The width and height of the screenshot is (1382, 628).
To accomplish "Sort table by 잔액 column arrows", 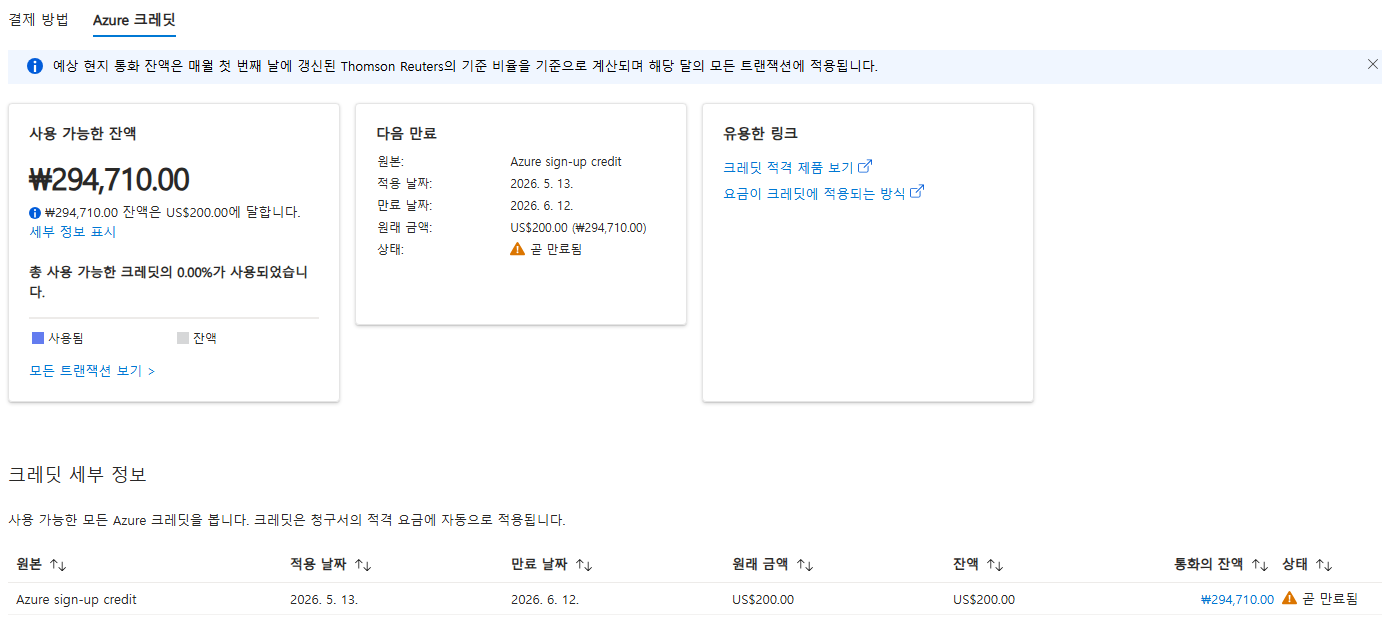I will pos(994,565).
